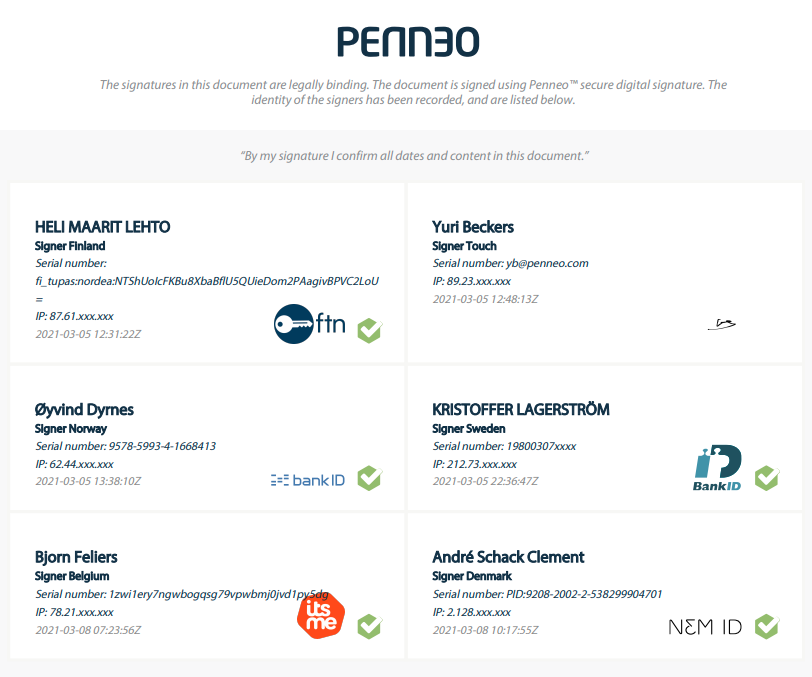Click green checkmark next to Norwegian bankID
This screenshot has height=677, width=812.
pyautogui.click(x=370, y=478)
